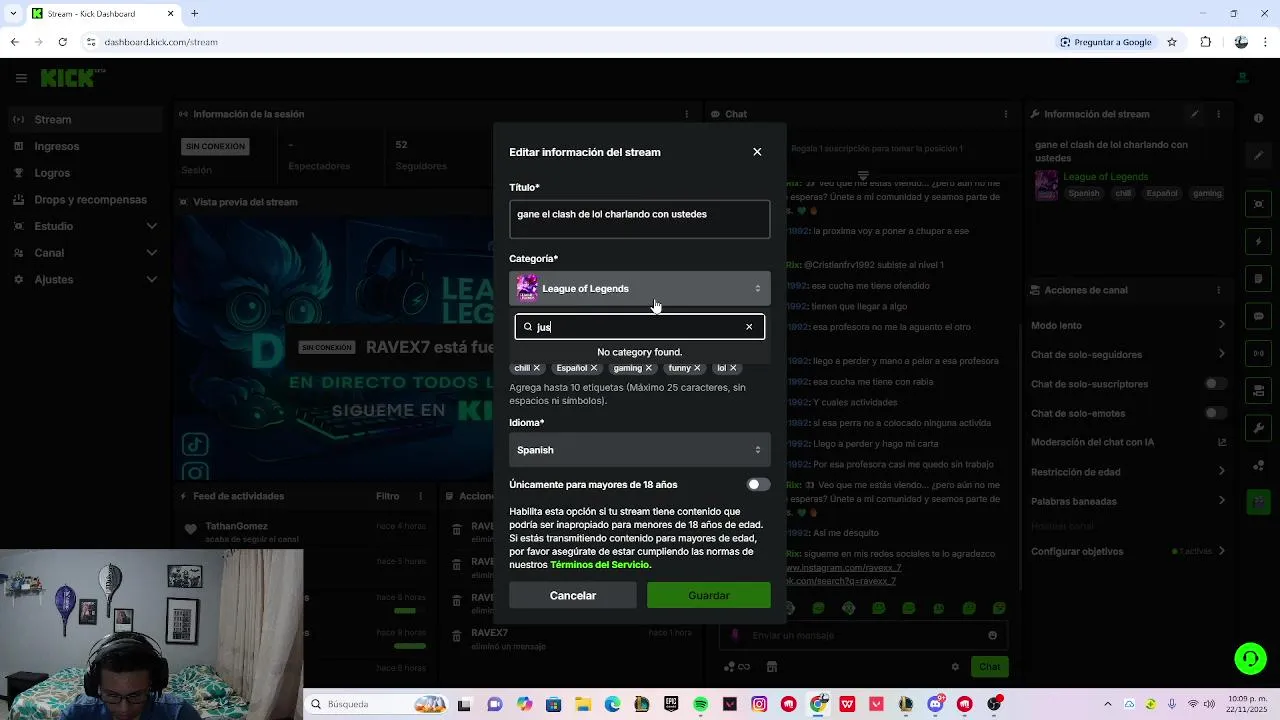This screenshot has width=1280, height=720.
Task: Click the Guardar button
Action: point(709,595)
